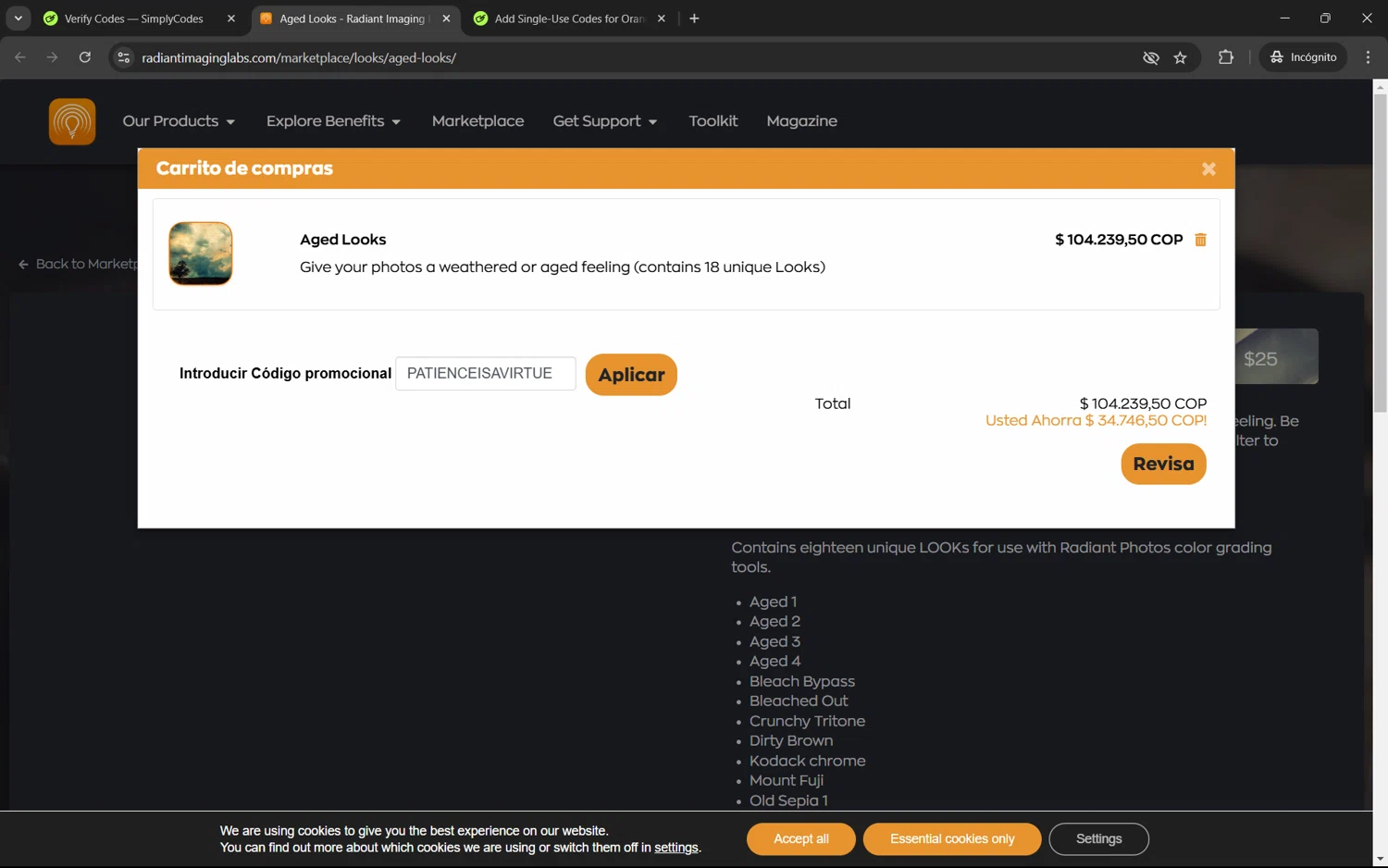The image size is (1388, 868).
Task: Click the Mount Fuji list item
Action: (x=786, y=780)
